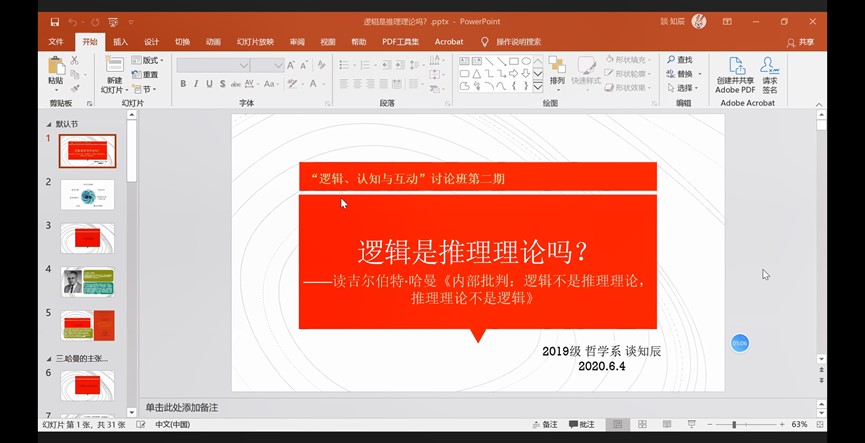This screenshot has height=443, width=865.
Task: Toggle italic text formatting
Action: [197, 84]
